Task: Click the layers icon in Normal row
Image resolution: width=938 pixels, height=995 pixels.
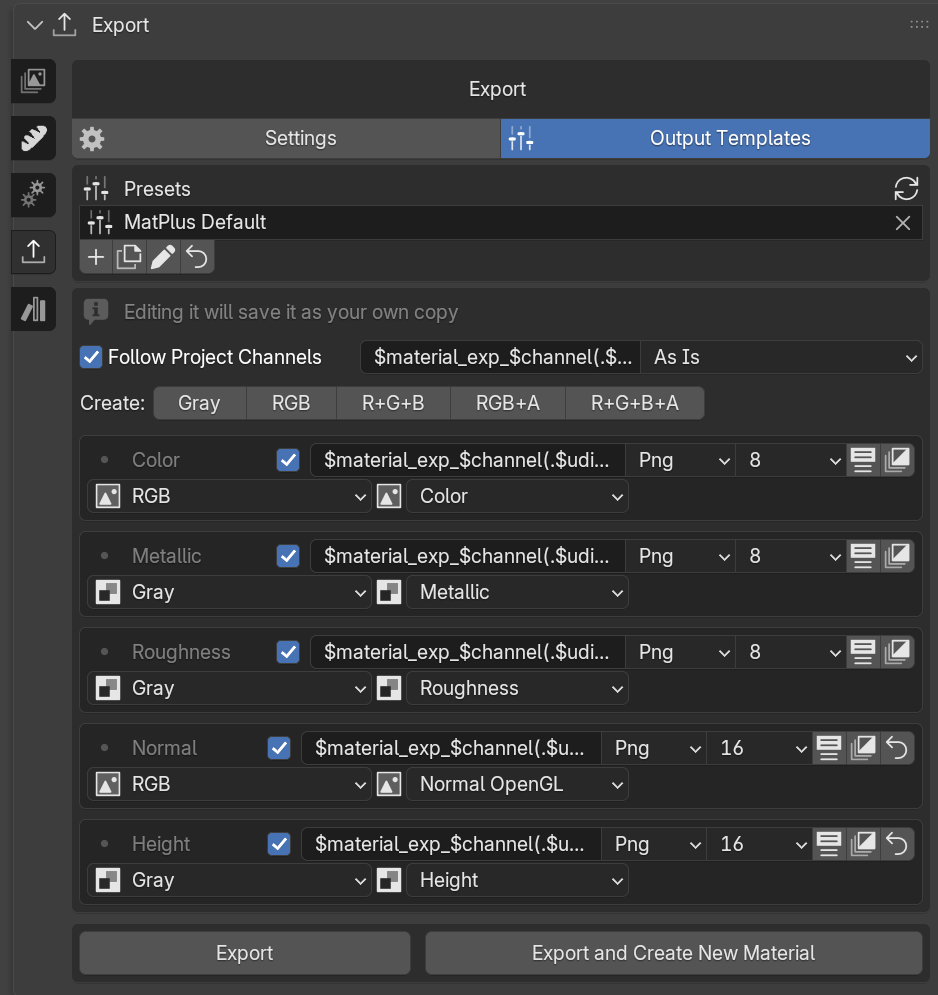Action: [x=862, y=748]
